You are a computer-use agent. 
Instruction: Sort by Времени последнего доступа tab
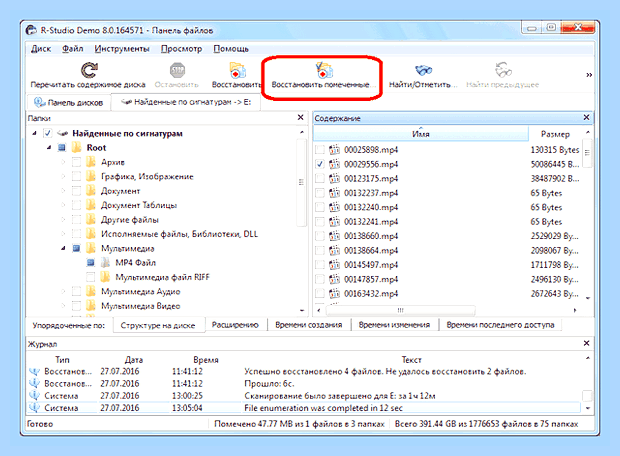pos(500,325)
